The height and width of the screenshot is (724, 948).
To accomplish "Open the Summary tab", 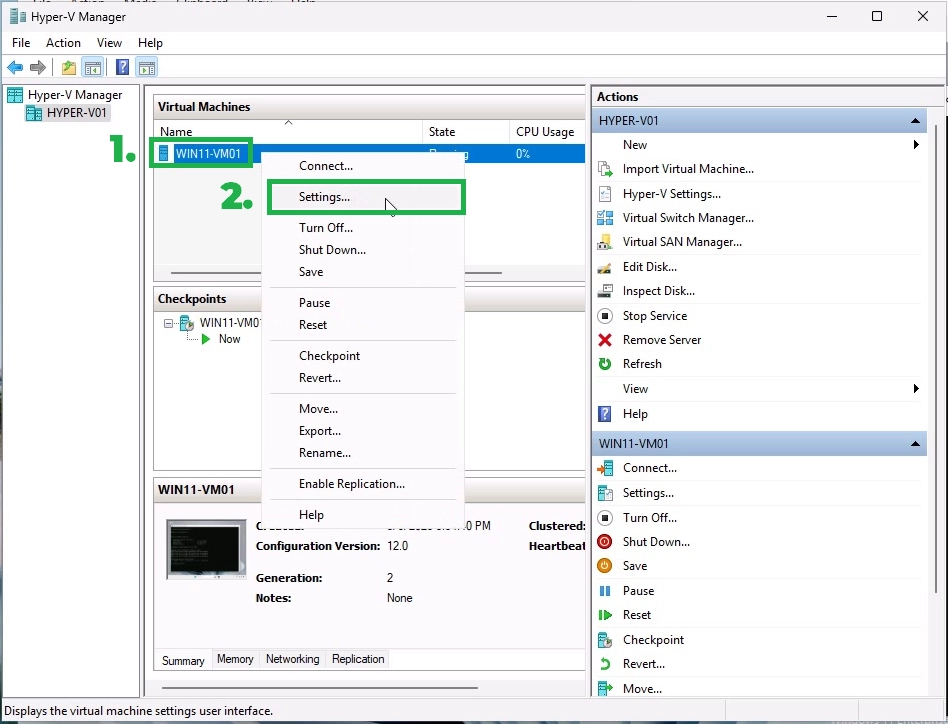I will pyautogui.click(x=183, y=661).
